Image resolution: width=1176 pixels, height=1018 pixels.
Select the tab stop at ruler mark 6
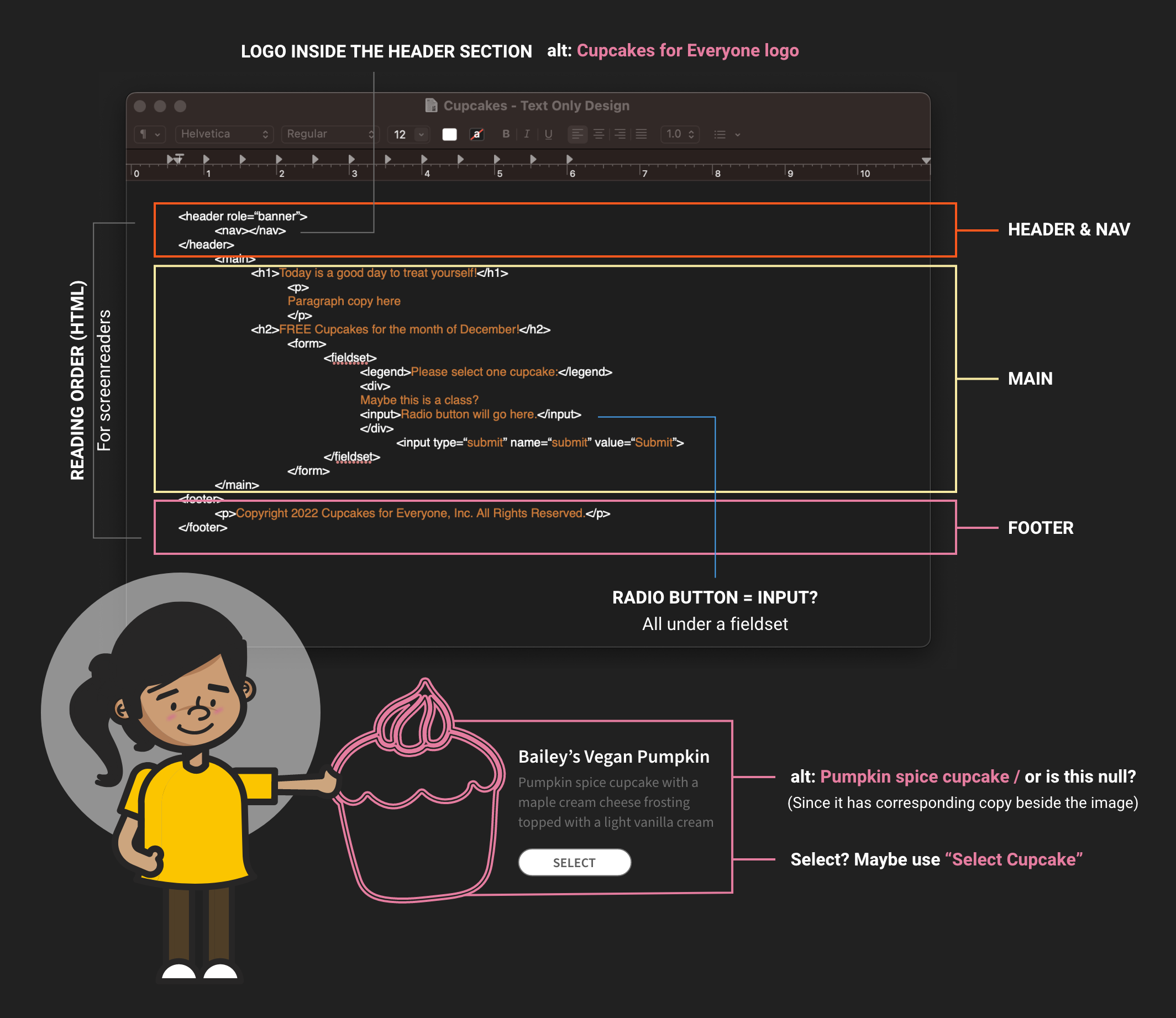click(570, 159)
